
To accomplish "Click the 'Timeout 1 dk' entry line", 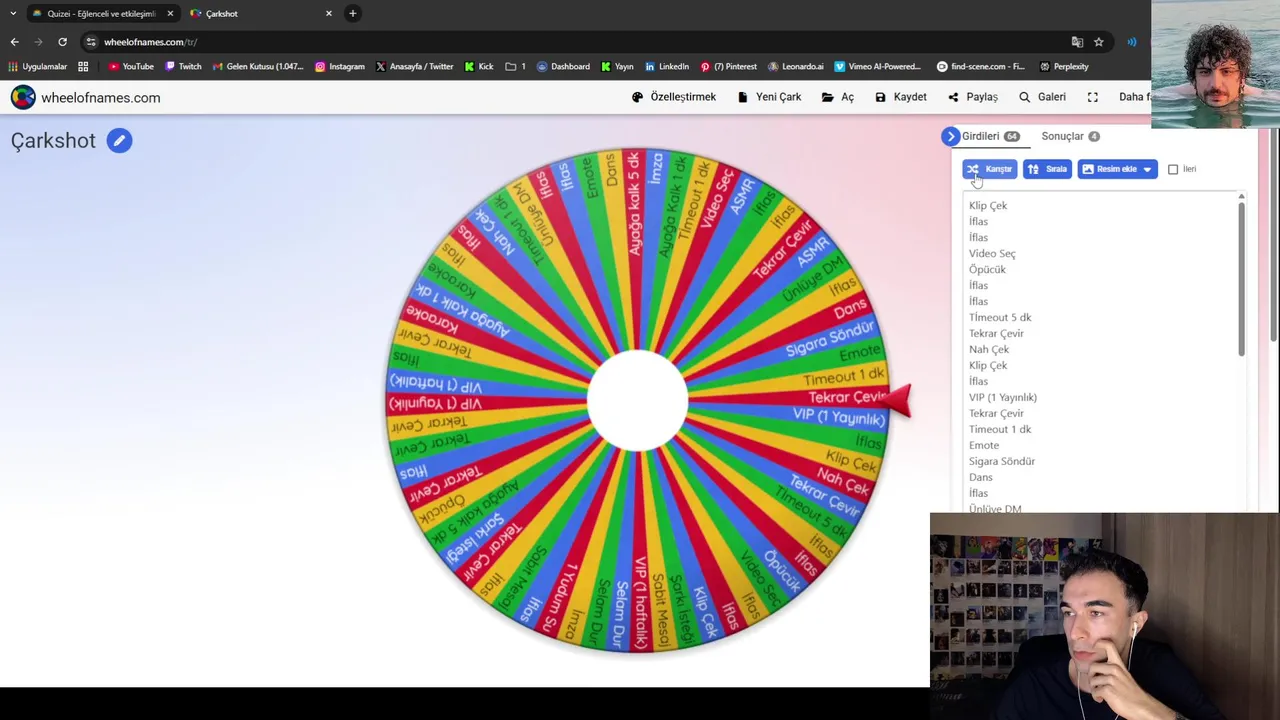I will point(1000,430).
